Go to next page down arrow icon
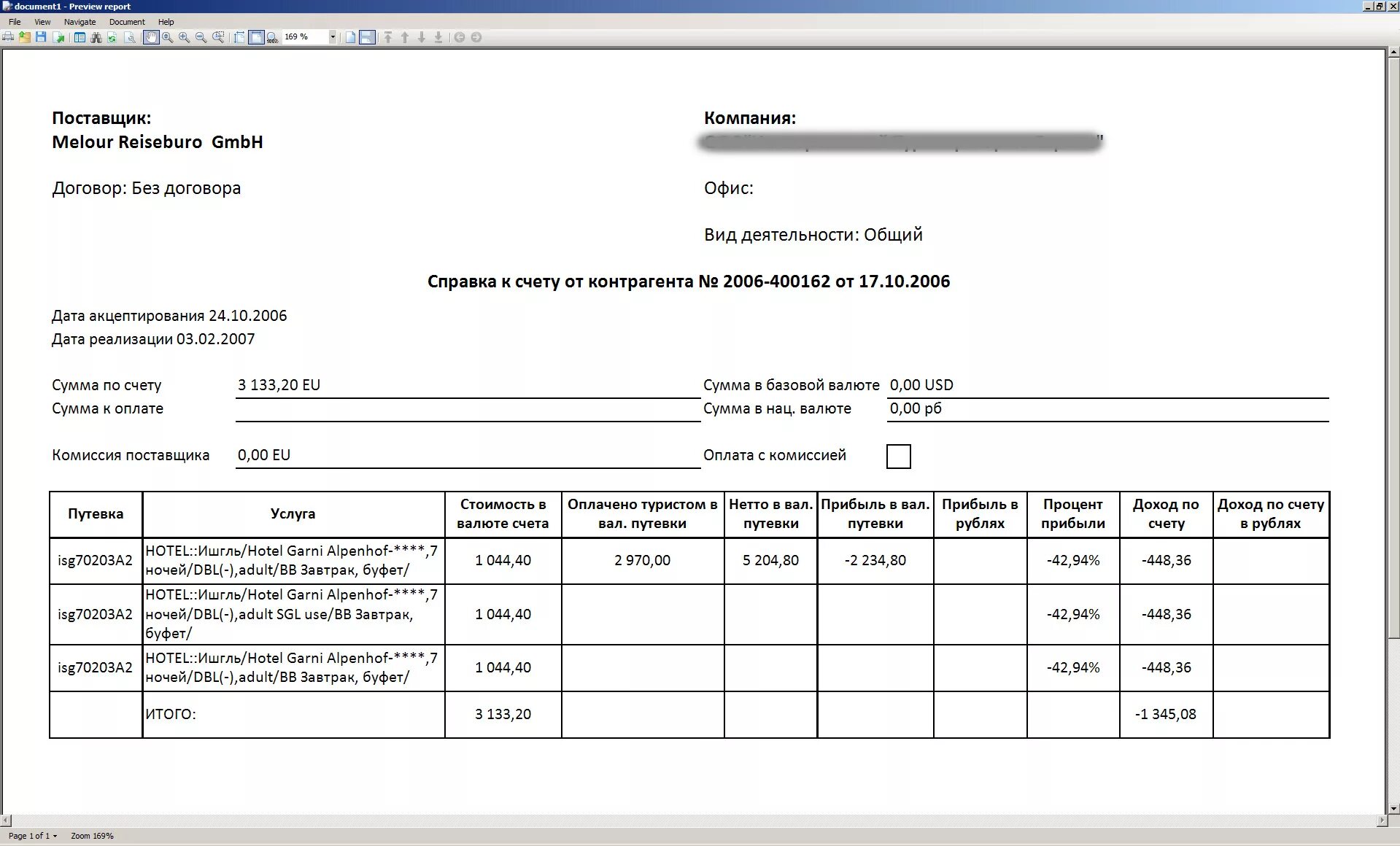The width and height of the screenshot is (1400, 846). click(x=422, y=37)
